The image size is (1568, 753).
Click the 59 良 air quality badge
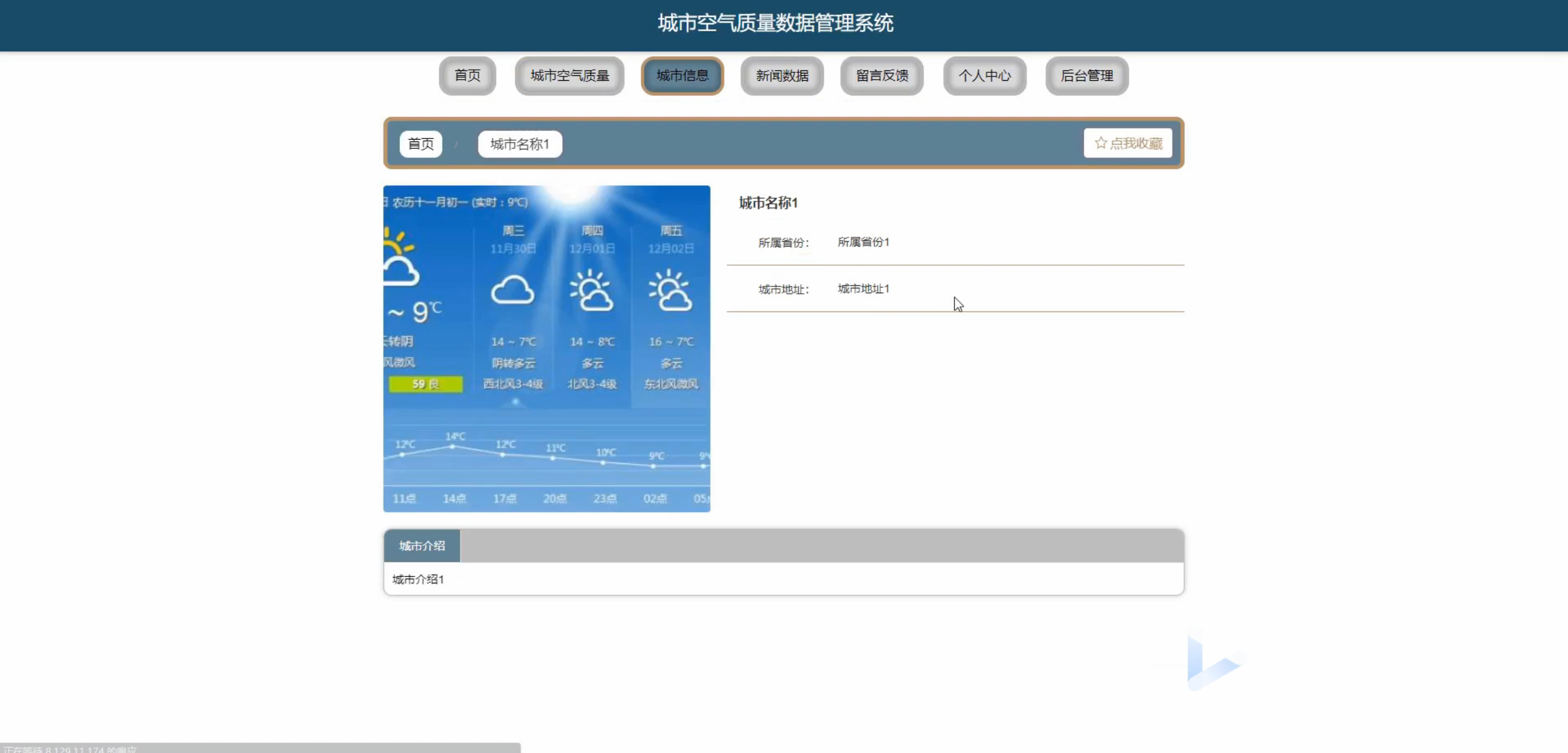(426, 384)
